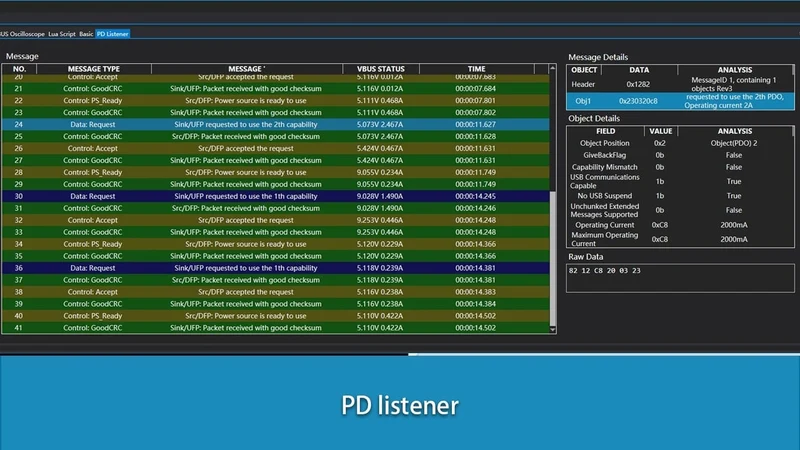Select Unchunked Extended Messages Supported row
The height and width of the screenshot is (450, 800).
[x=680, y=210]
